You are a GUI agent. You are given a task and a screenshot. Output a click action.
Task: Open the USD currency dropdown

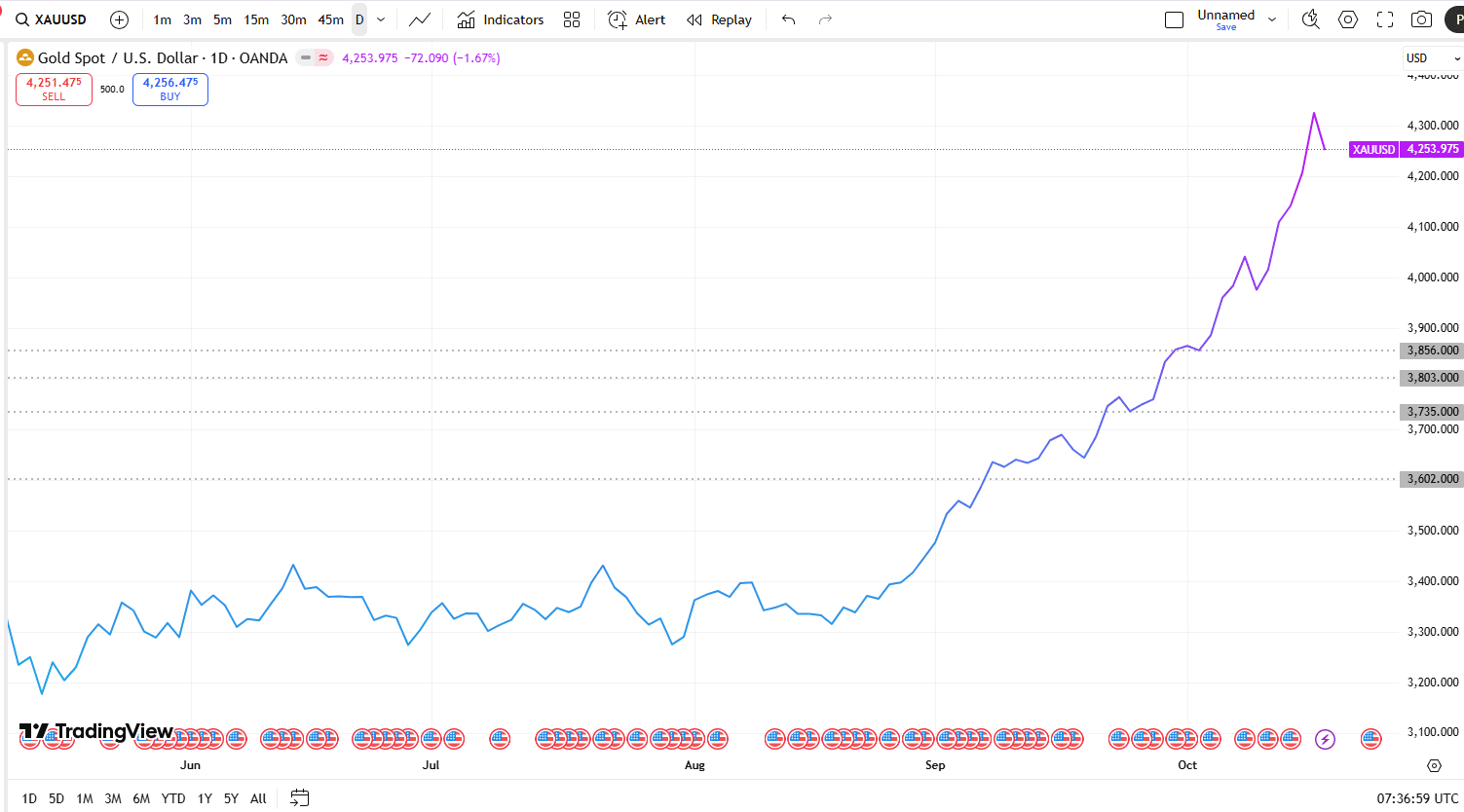click(x=1433, y=58)
